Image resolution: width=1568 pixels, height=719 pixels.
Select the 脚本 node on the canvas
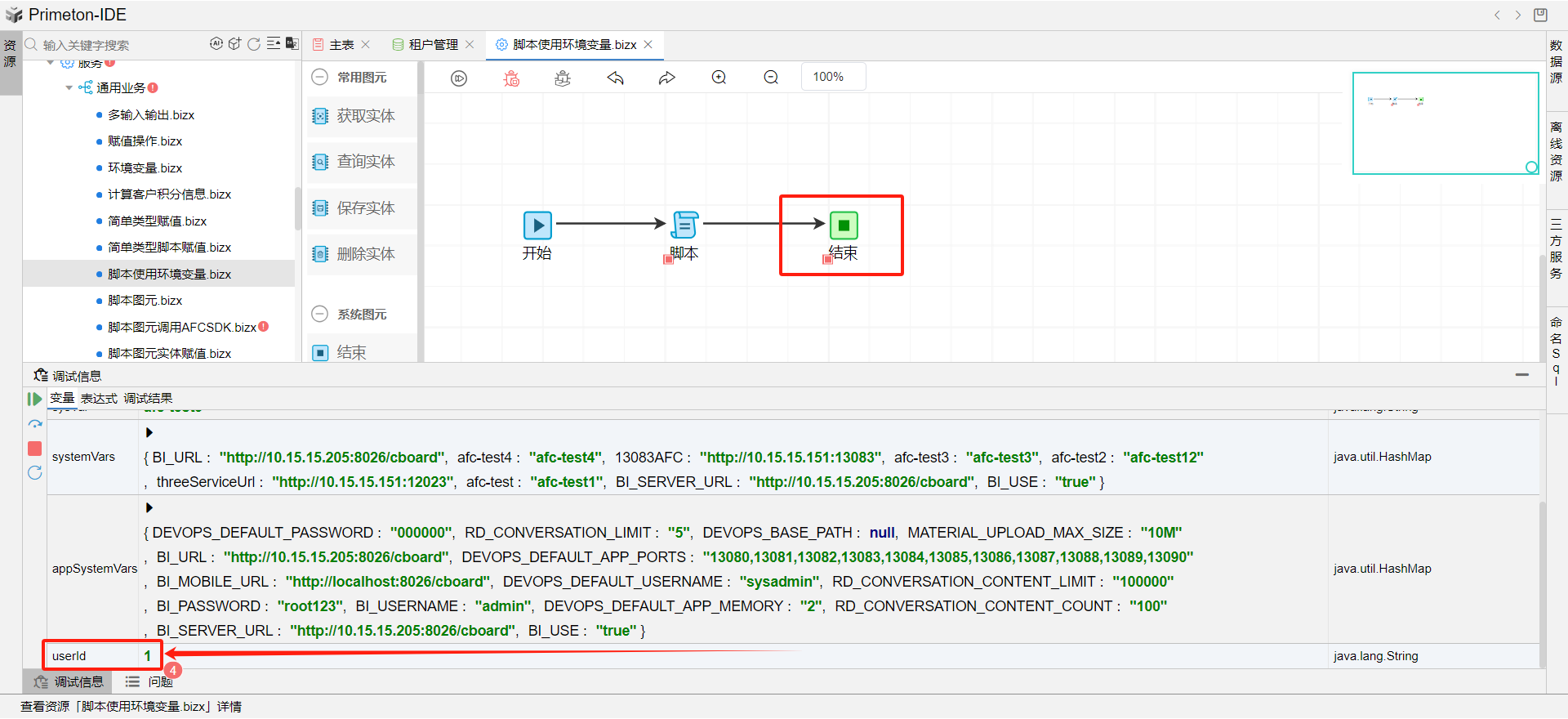click(684, 226)
